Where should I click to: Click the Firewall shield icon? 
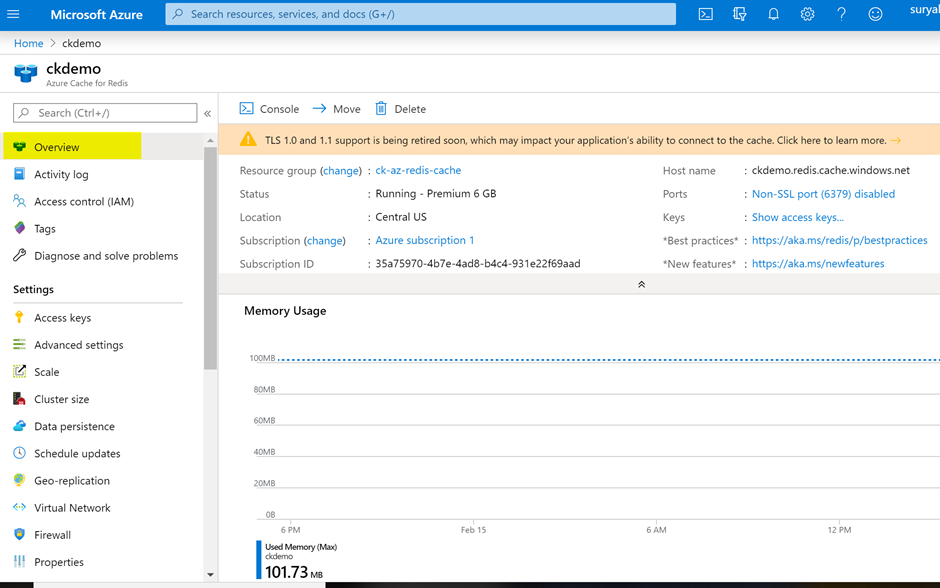(x=19, y=534)
